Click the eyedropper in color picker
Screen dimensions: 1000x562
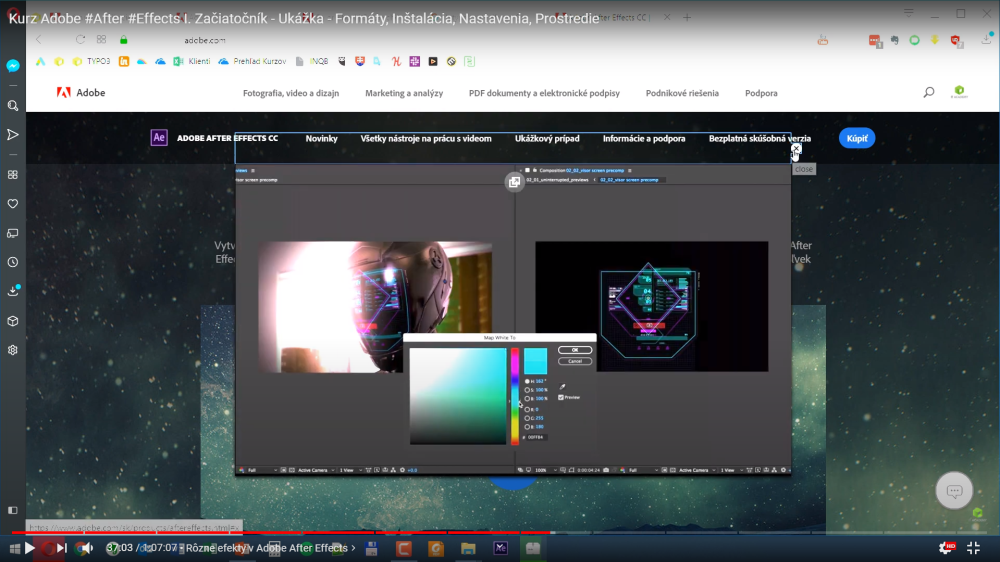(561, 387)
